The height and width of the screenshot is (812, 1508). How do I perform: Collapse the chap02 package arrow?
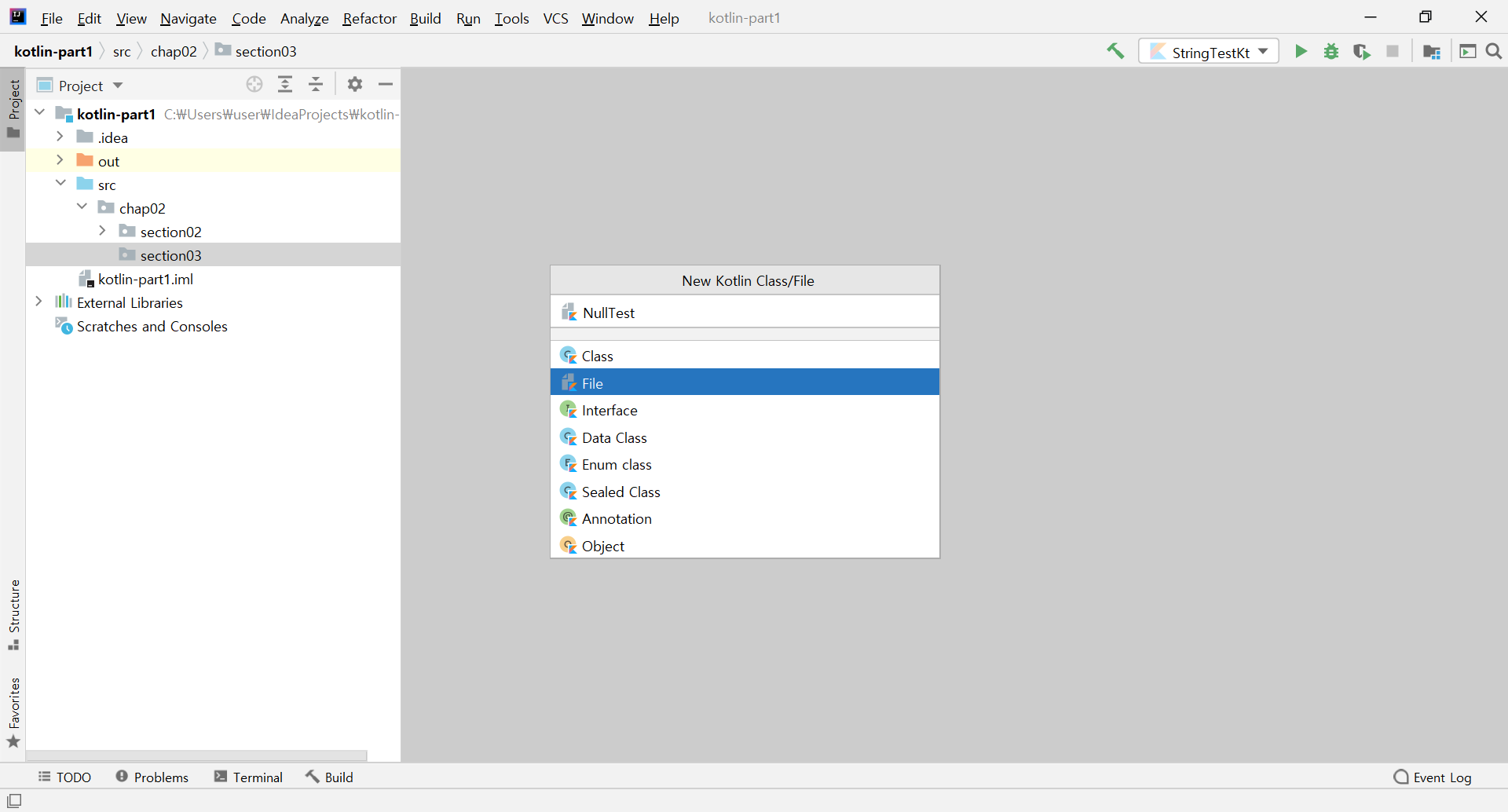[82, 207]
